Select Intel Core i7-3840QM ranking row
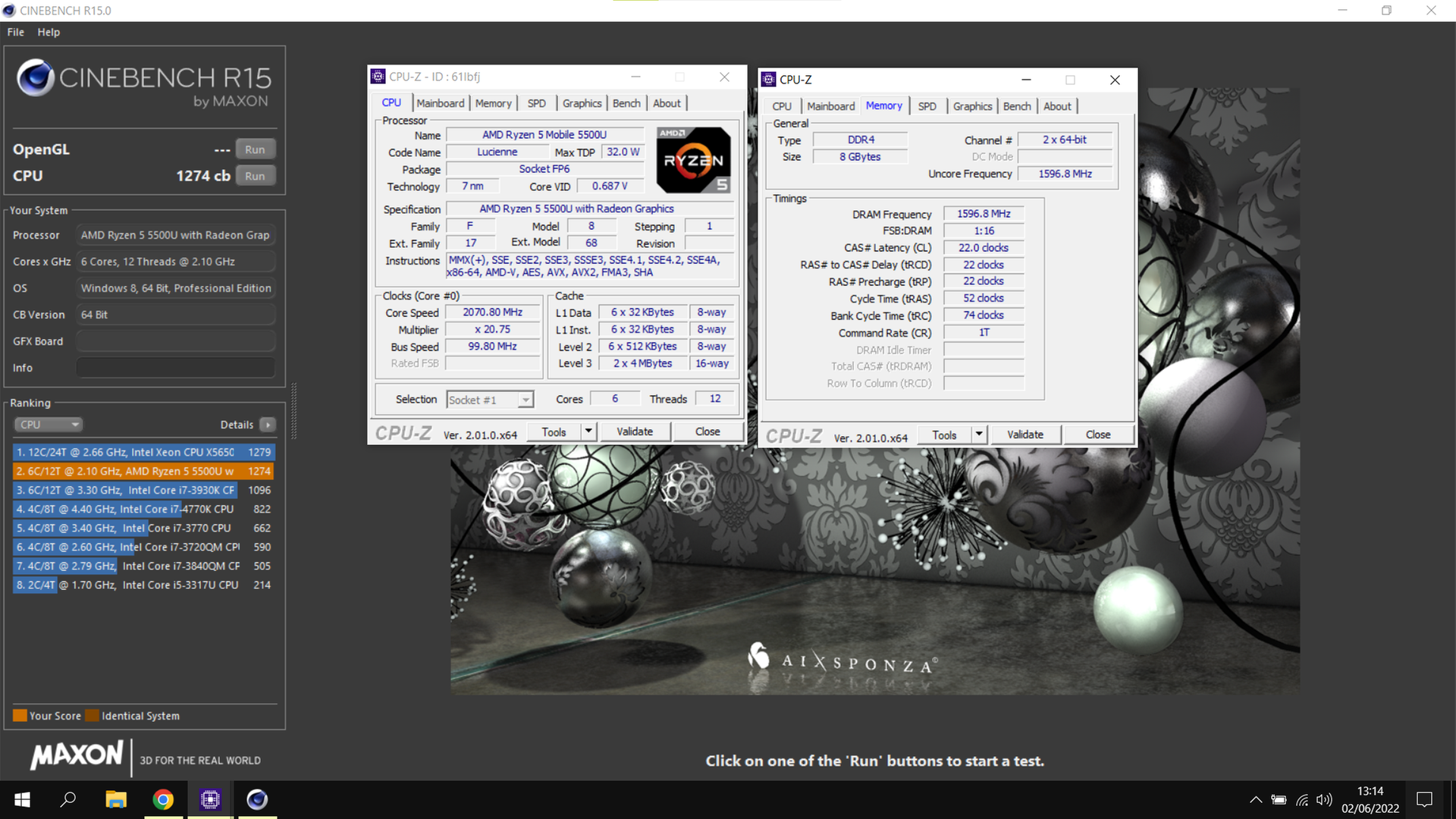This screenshot has width=1456, height=819. coord(143,566)
